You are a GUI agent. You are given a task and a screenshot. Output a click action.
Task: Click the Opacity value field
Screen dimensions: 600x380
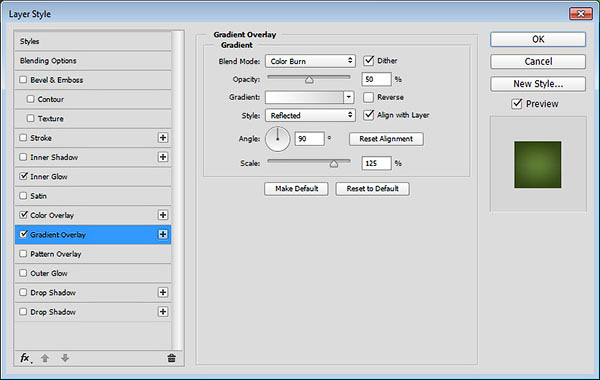(377, 79)
